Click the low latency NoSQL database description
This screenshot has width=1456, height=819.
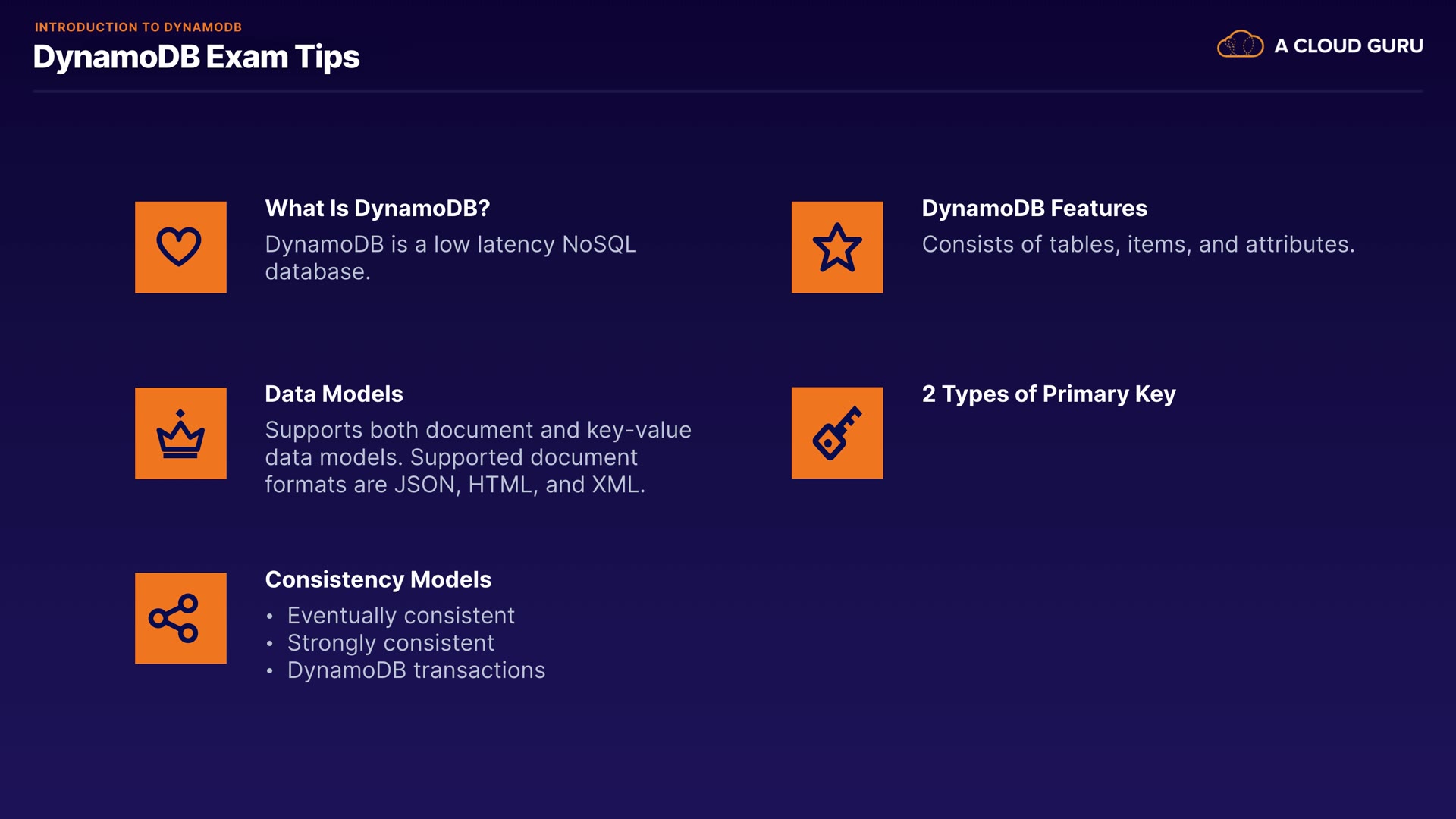point(450,258)
